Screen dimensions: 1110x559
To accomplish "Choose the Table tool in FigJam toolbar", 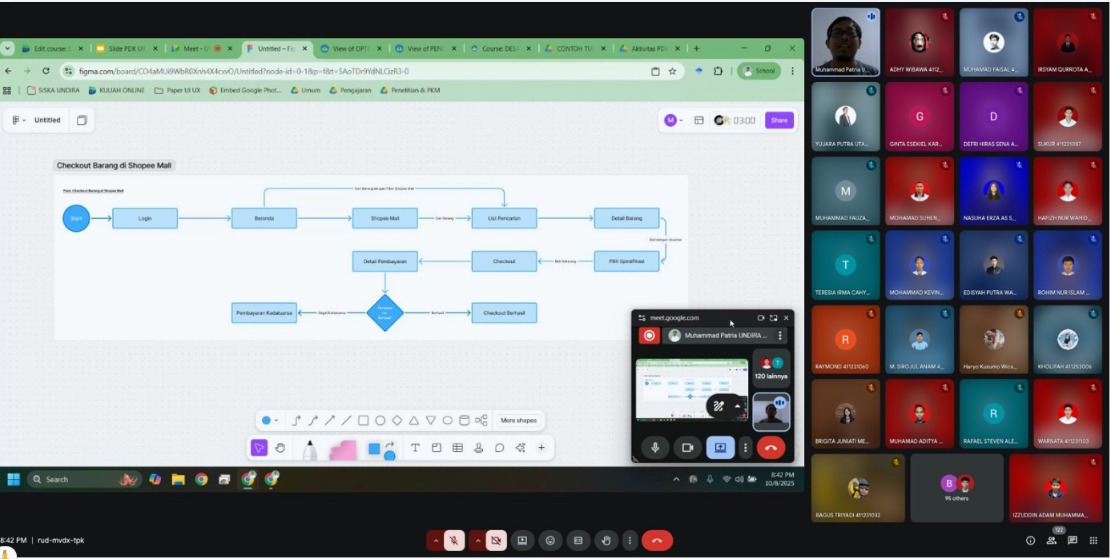I will click(457, 448).
